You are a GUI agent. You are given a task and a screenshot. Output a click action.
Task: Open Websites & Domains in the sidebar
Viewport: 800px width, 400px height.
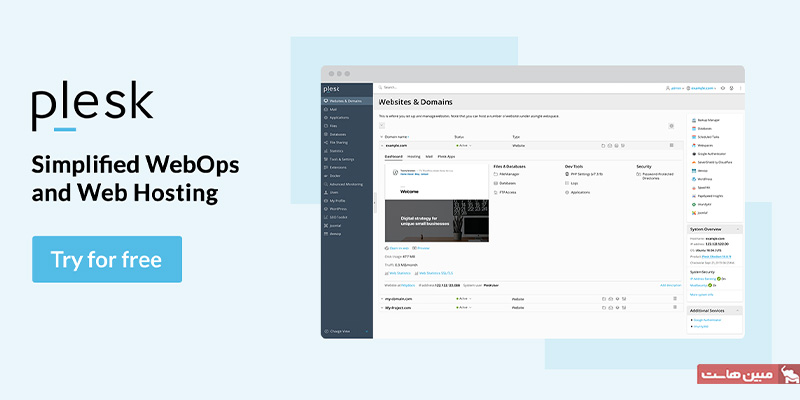click(345, 101)
